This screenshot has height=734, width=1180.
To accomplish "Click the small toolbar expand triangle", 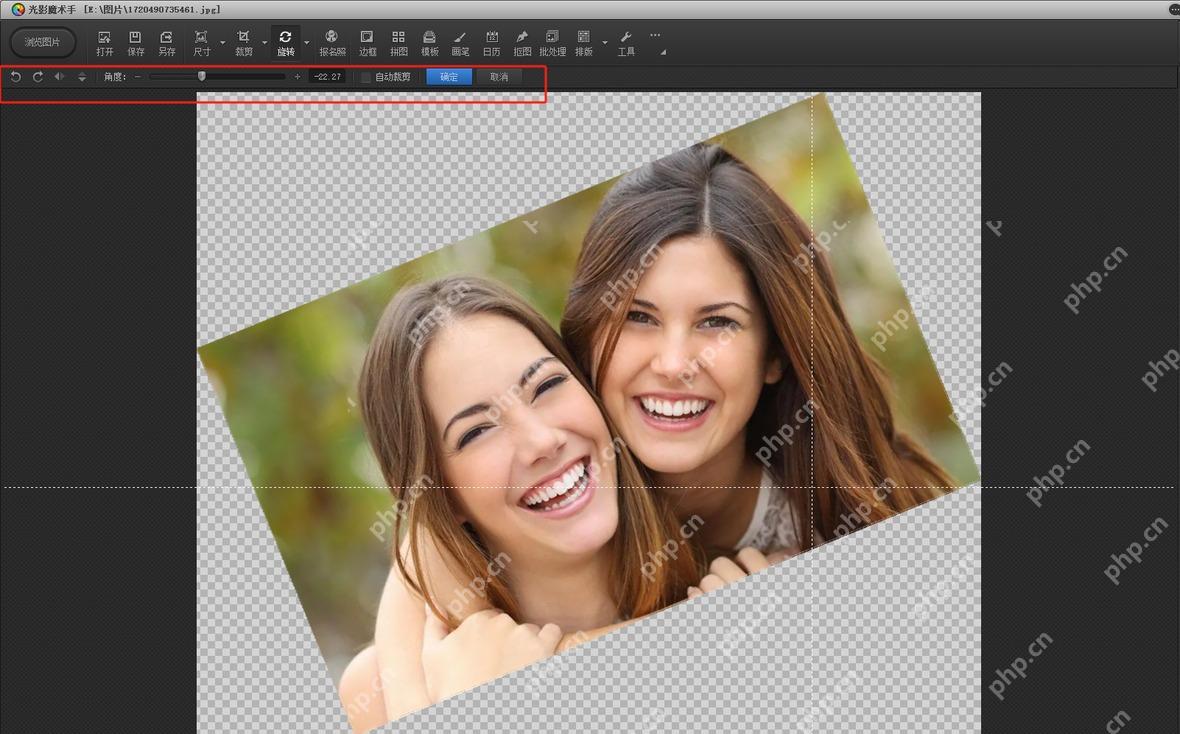I will [663, 53].
